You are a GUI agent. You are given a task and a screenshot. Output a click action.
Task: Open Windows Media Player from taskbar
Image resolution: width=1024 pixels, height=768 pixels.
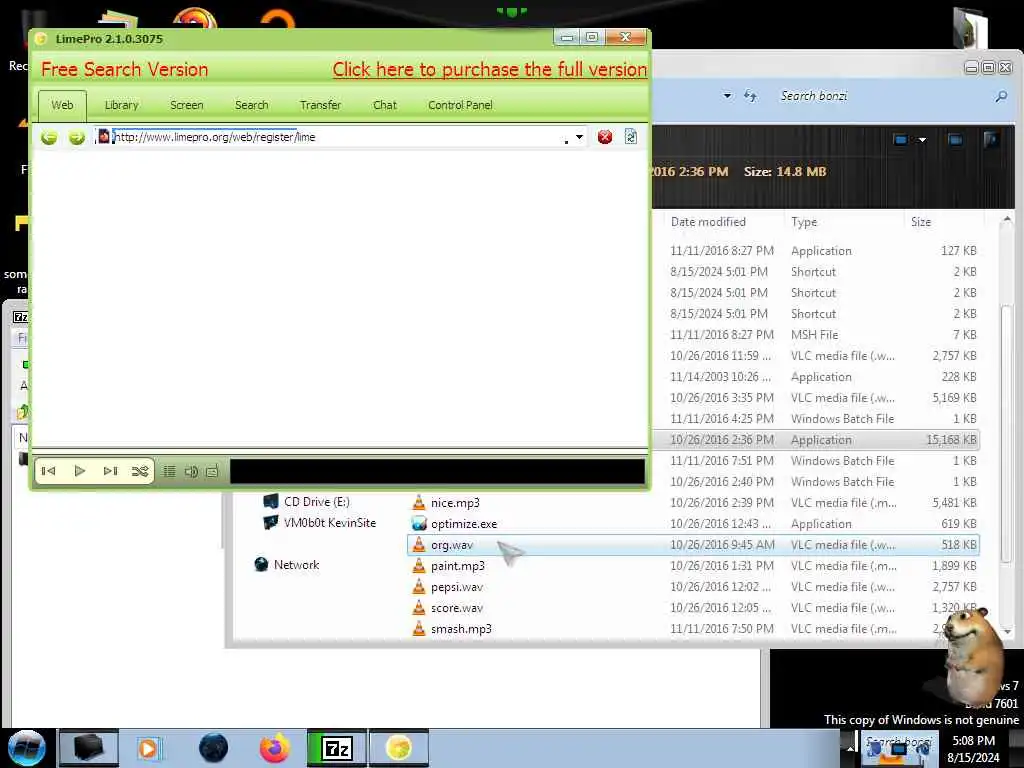click(148, 748)
